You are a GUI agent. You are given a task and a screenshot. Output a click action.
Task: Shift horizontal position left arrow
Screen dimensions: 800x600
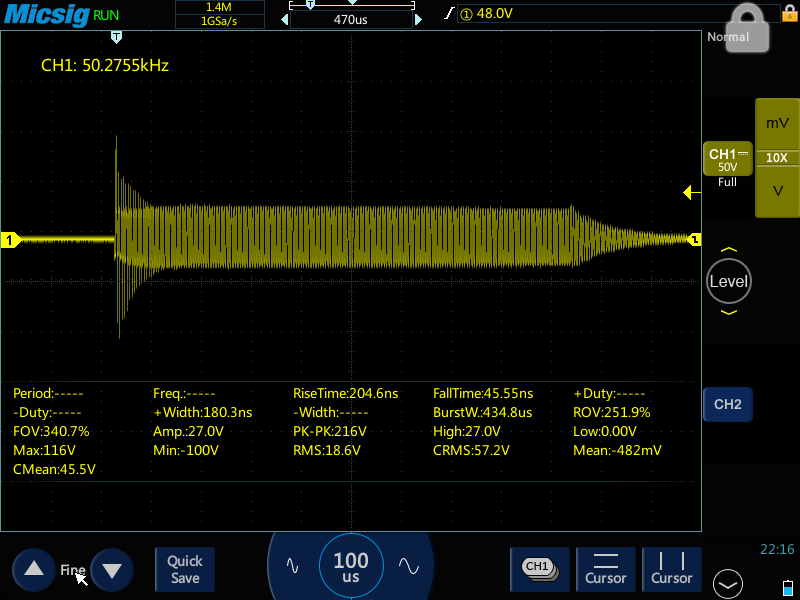pyautogui.click(x=285, y=19)
